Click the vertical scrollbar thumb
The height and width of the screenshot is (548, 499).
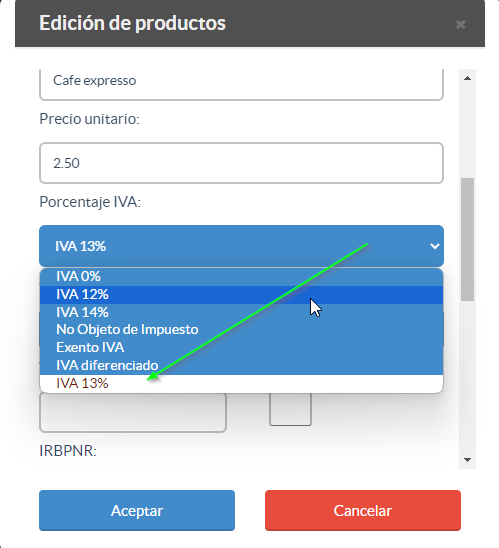pyautogui.click(x=467, y=239)
